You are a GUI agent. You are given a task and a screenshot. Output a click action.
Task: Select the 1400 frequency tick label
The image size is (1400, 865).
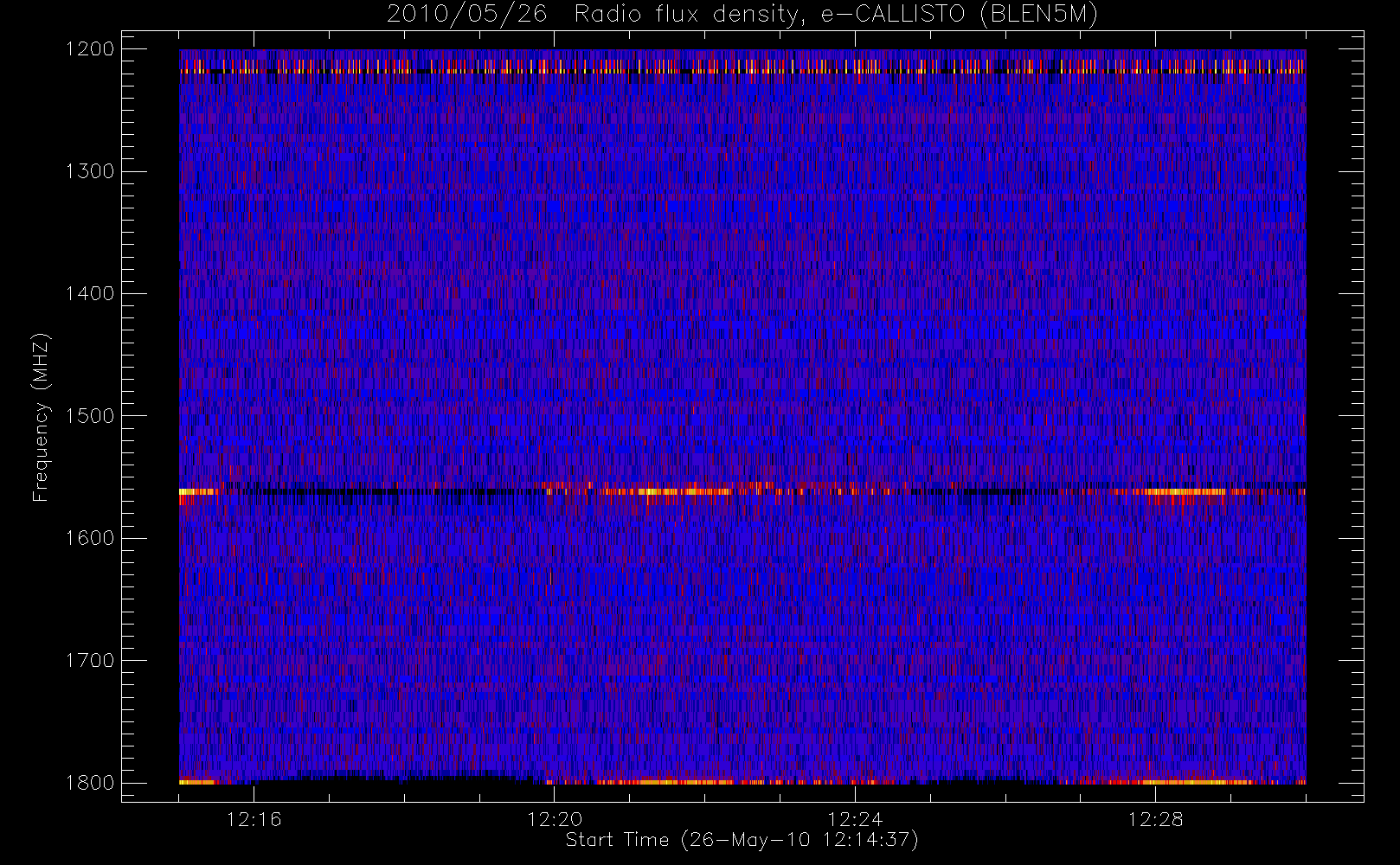tap(90, 294)
